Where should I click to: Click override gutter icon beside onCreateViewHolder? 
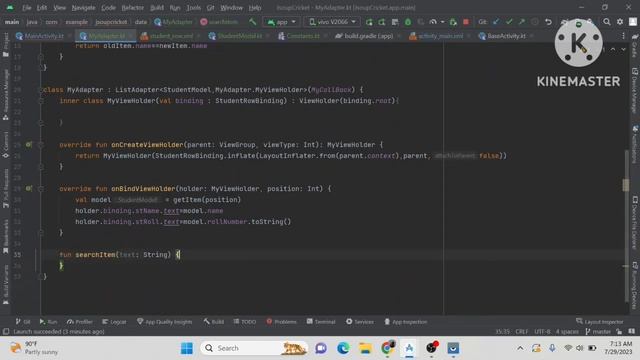(29, 144)
